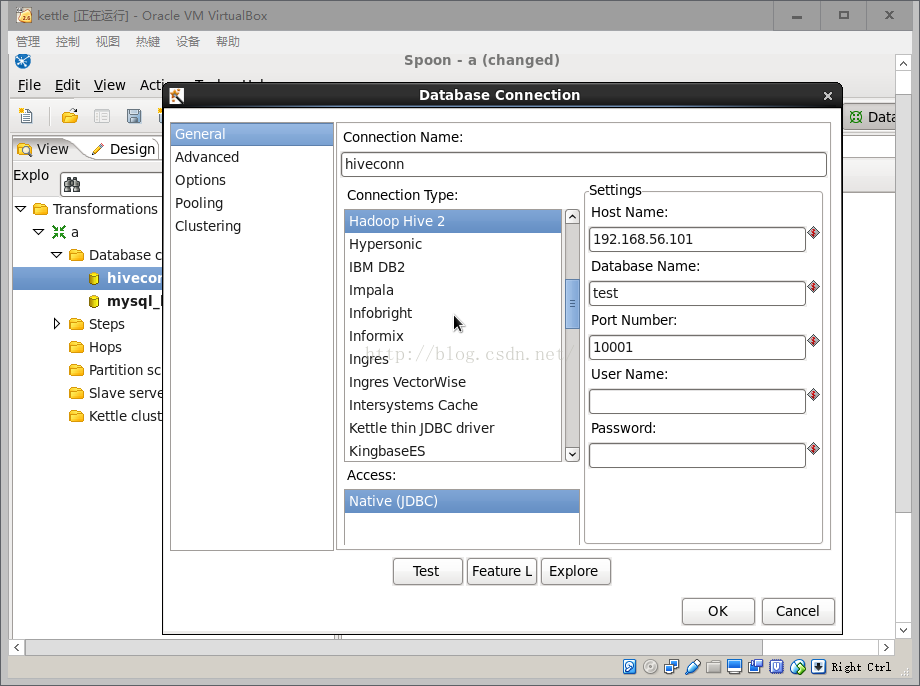Click the Password input field
This screenshot has width=920, height=686.
pos(697,455)
